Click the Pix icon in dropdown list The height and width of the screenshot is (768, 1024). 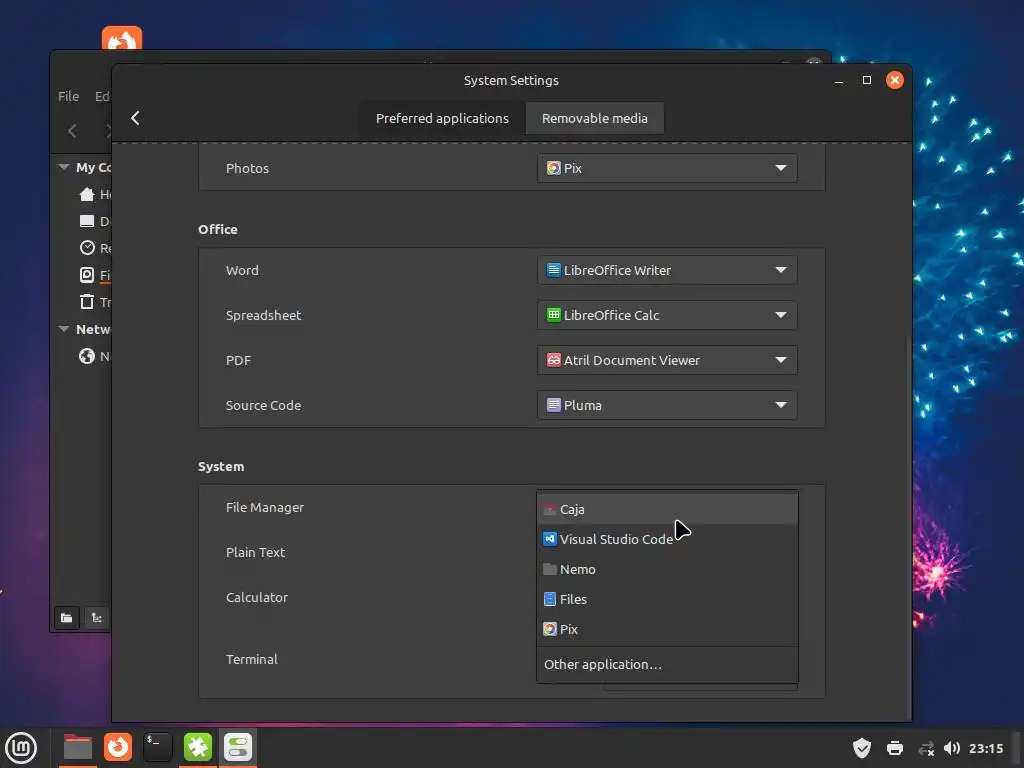[x=550, y=629]
